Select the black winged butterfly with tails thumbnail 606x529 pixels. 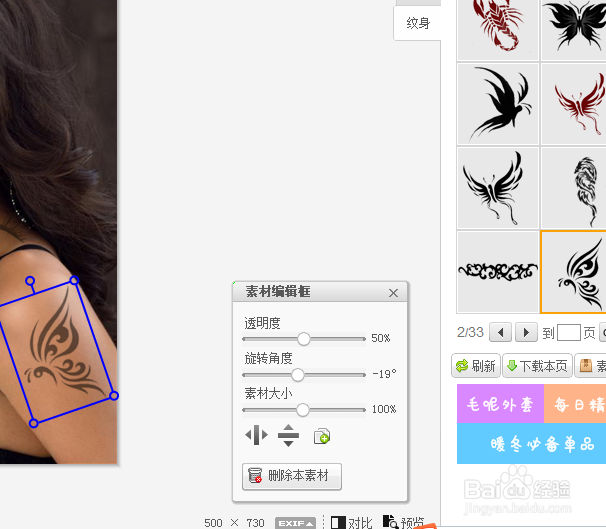pyautogui.click(x=498, y=188)
